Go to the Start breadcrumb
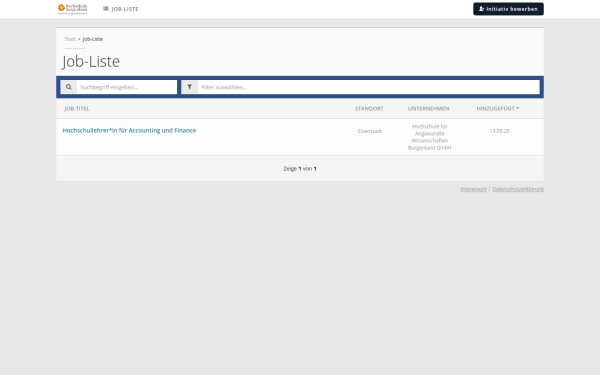Viewport: 600px width, 375px height. coord(70,39)
